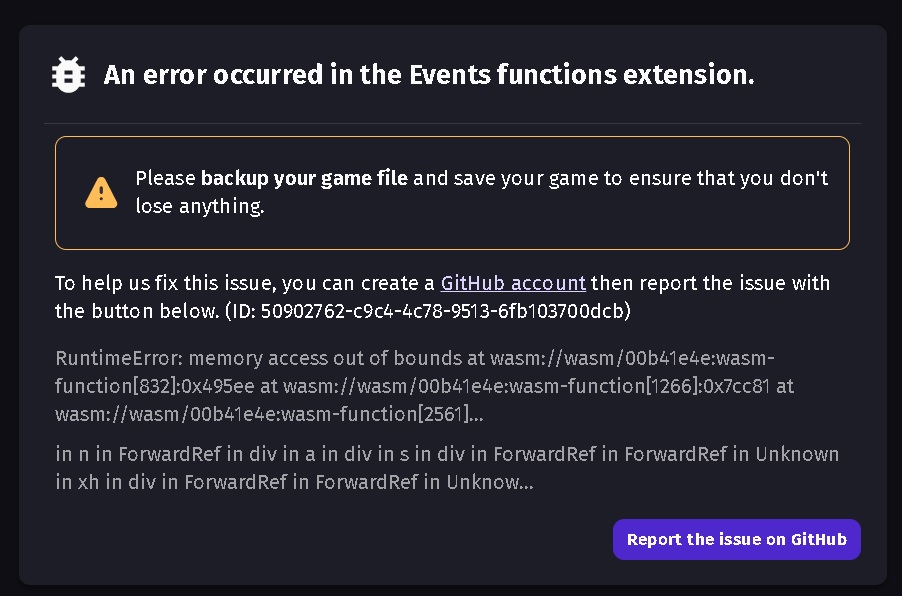Viewport: 902px width, 596px height.
Task: Open the GitHub account link
Action: [513, 283]
